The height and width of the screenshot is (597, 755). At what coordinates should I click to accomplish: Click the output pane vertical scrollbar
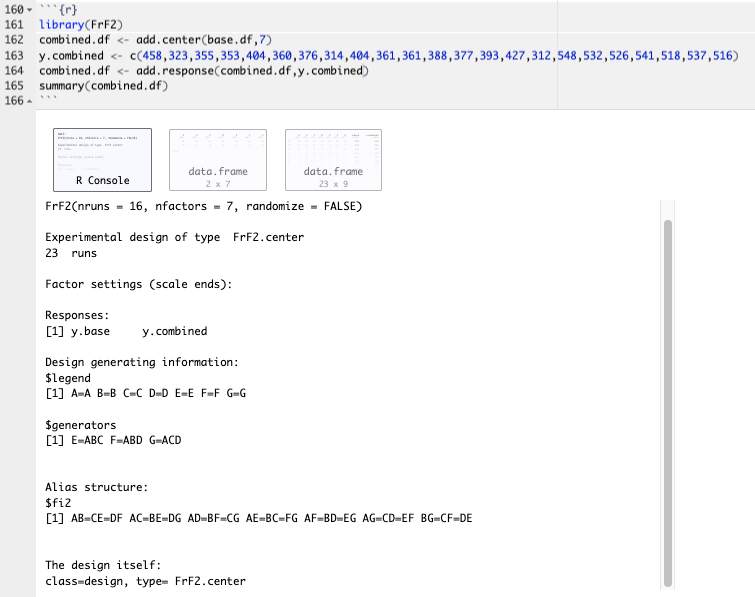pos(668,400)
